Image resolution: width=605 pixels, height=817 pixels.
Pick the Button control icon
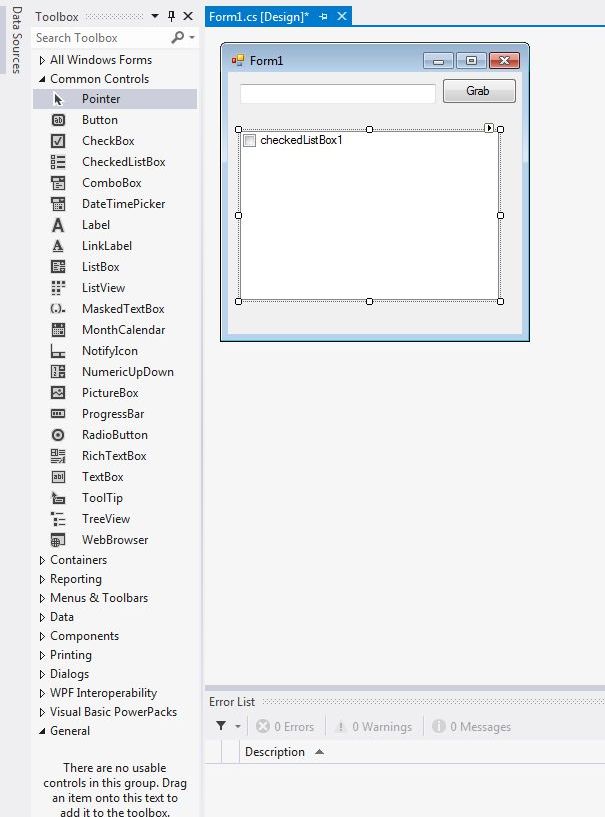58,120
